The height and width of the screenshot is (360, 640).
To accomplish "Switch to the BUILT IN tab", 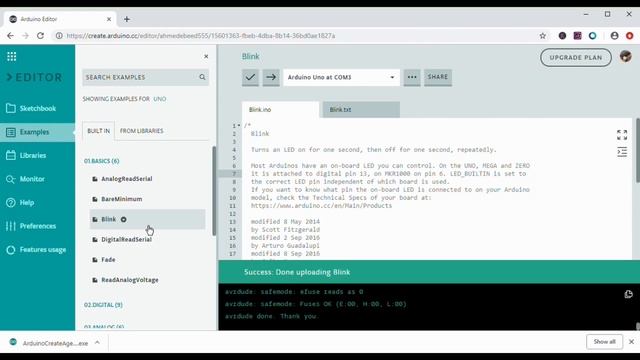I will [98, 131].
